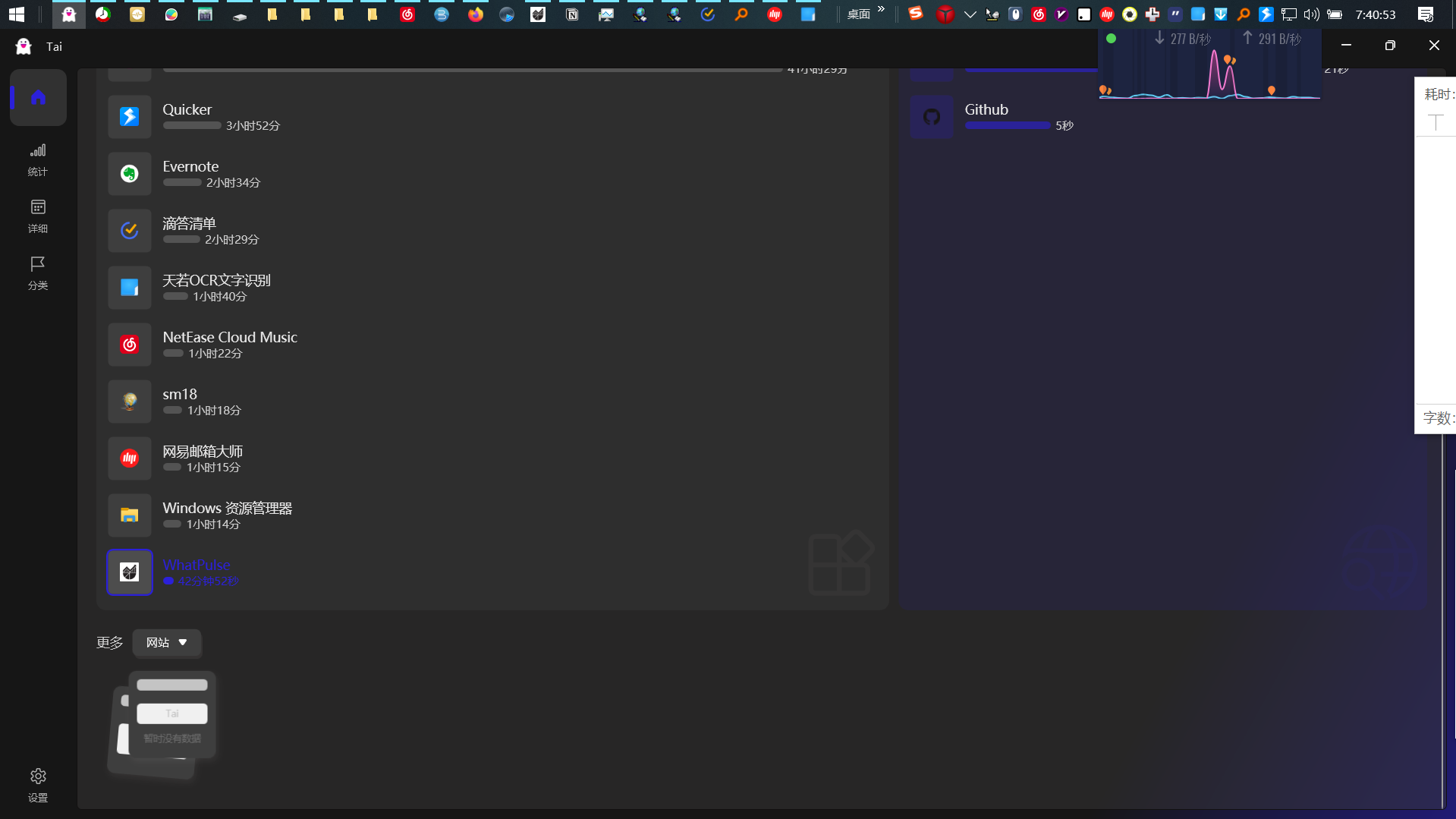Open the 网站 dropdown next to 更多
The image size is (1456, 819).
click(x=166, y=642)
